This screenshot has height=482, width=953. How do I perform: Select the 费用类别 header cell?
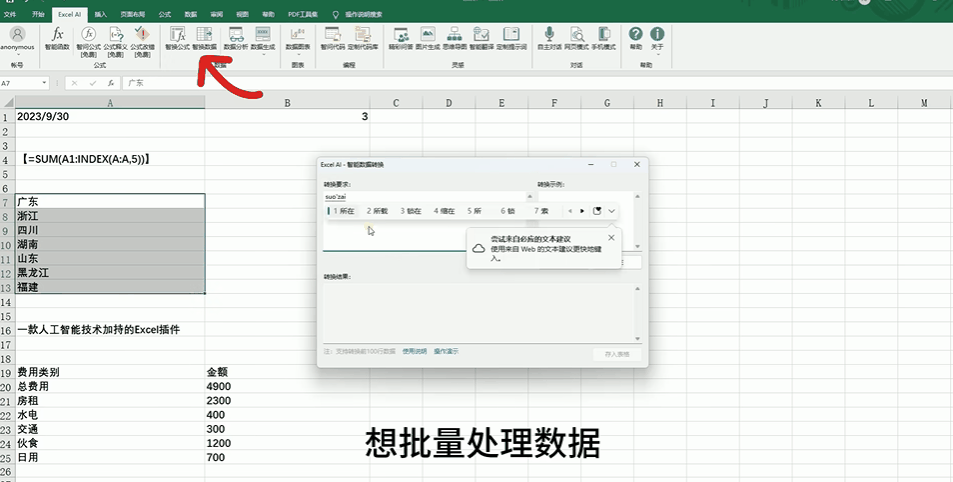click(x=110, y=372)
